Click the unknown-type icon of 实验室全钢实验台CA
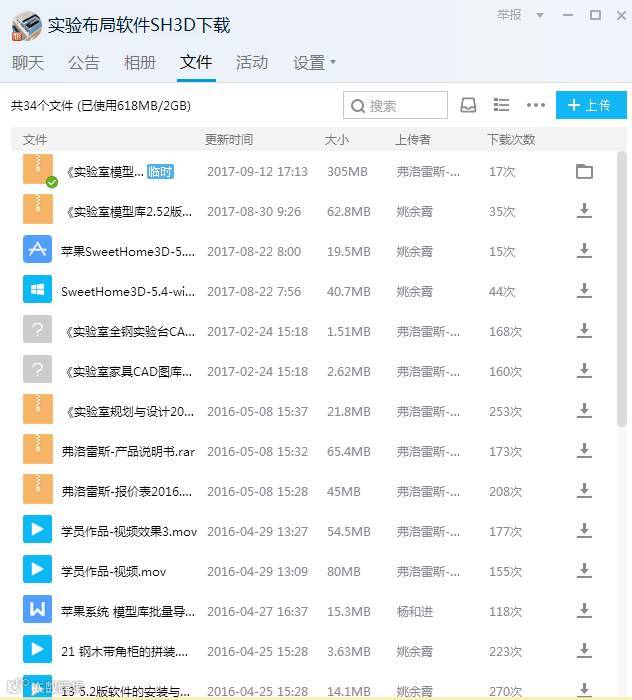 pyautogui.click(x=37, y=329)
